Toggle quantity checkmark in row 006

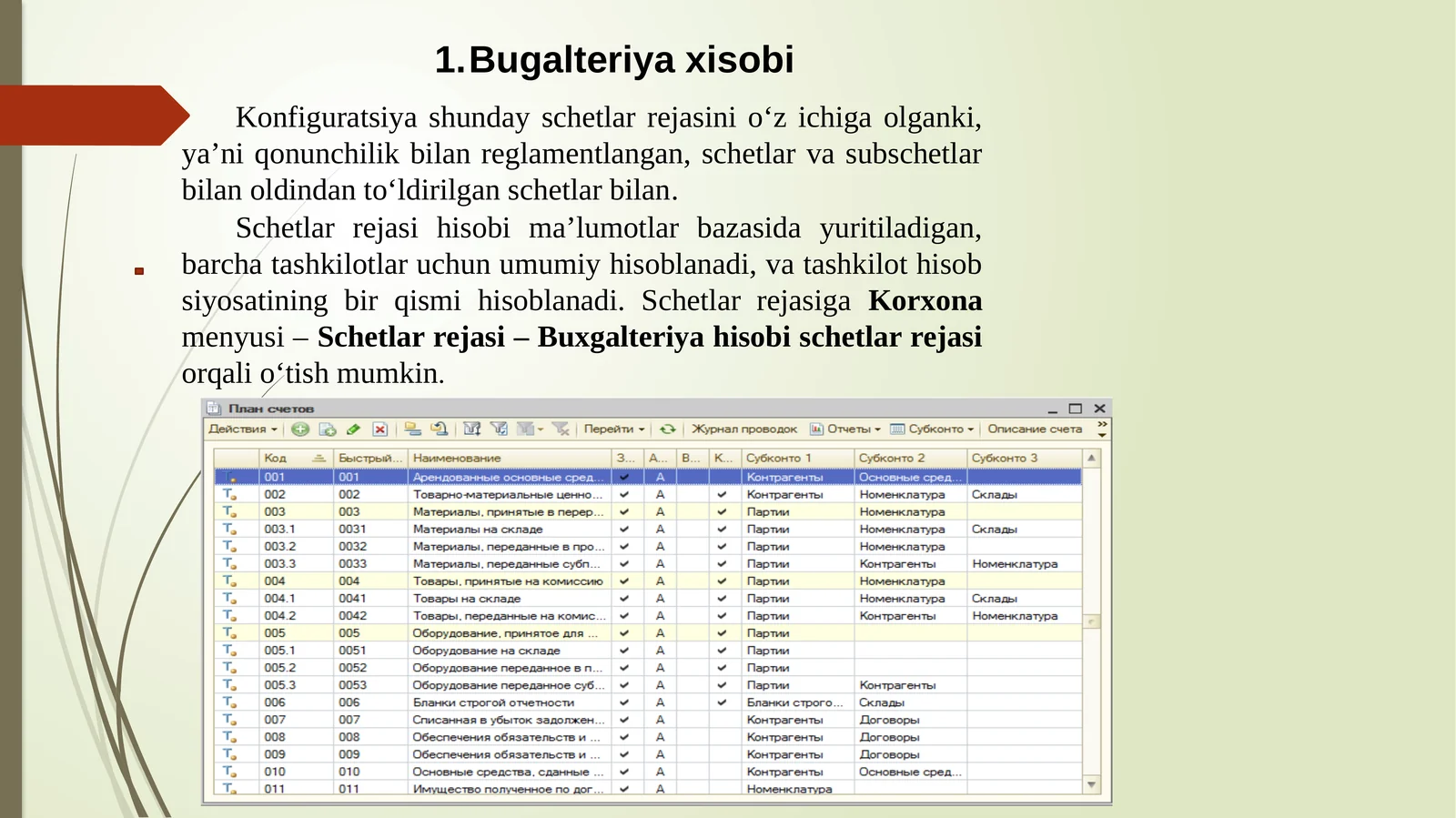coord(722,702)
